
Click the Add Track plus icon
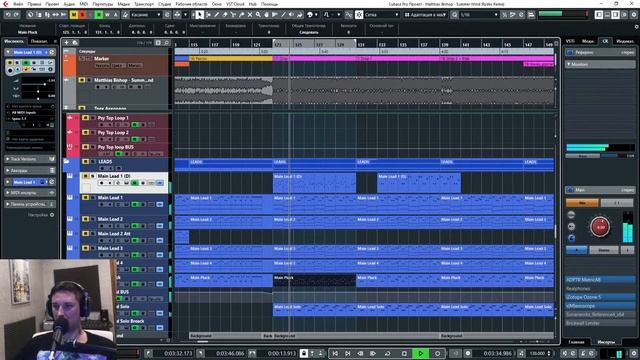pos(67,42)
